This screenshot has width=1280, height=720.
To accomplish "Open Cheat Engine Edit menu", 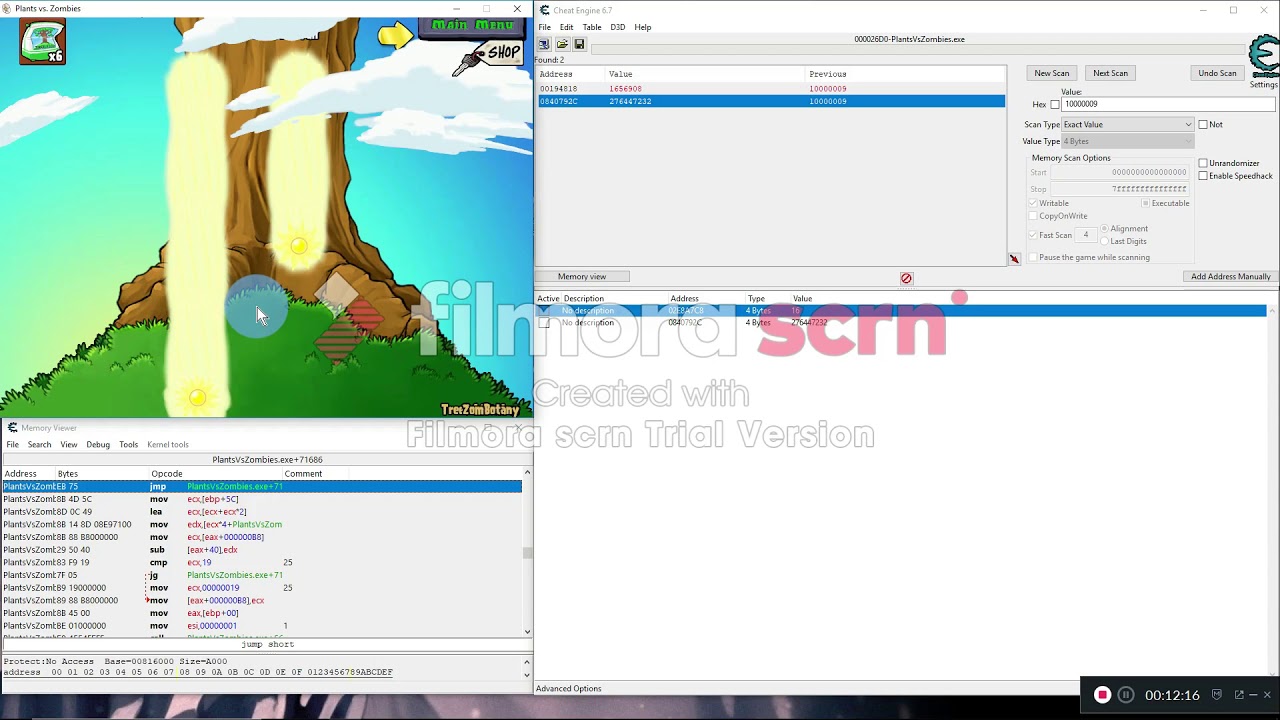I will point(567,27).
